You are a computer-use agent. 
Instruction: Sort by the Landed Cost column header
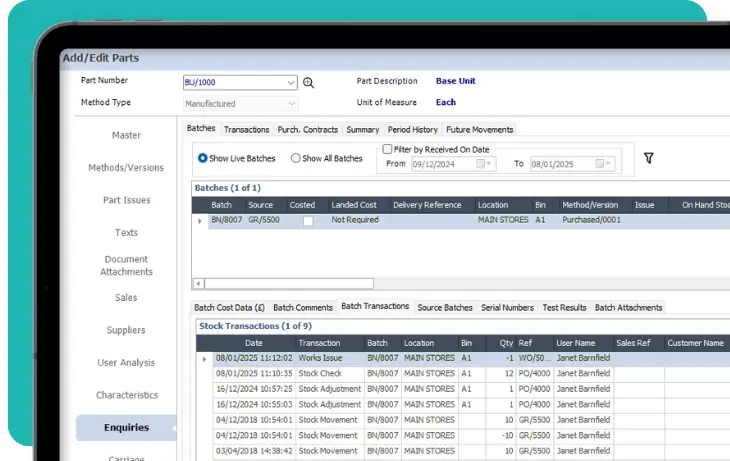(354, 205)
